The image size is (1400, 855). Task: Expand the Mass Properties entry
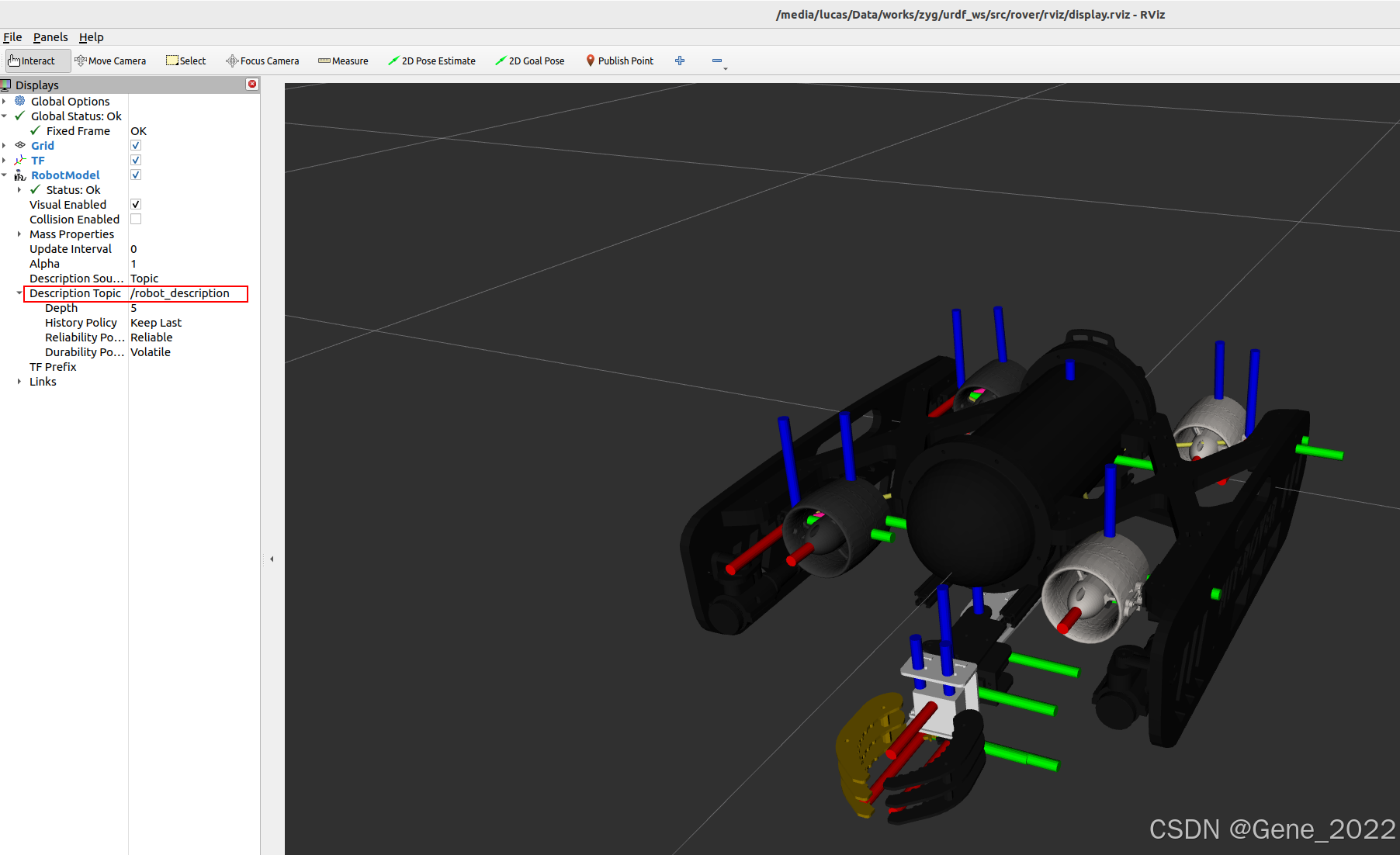19,234
